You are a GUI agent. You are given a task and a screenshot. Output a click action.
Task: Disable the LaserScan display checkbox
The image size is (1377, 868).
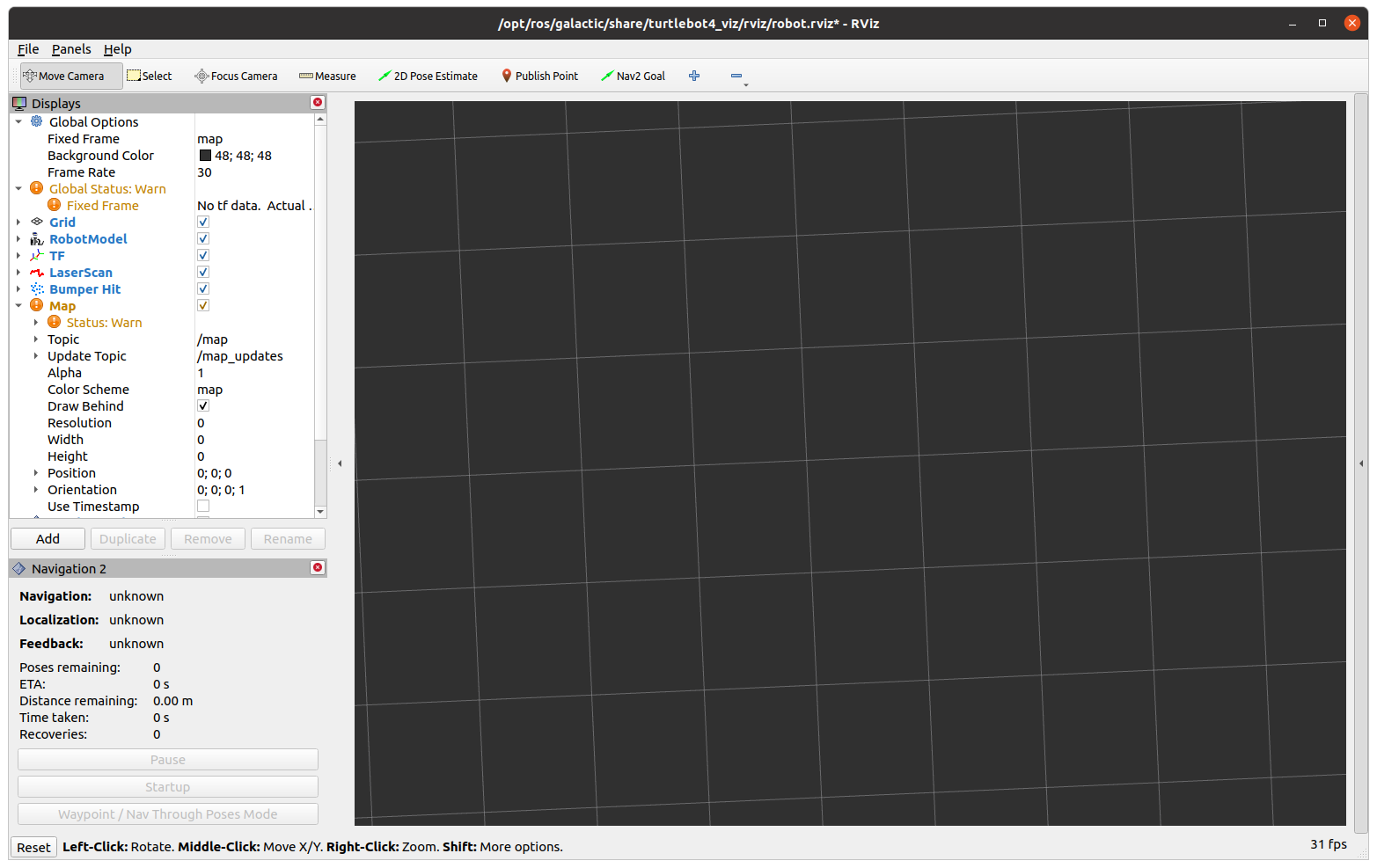[202, 272]
